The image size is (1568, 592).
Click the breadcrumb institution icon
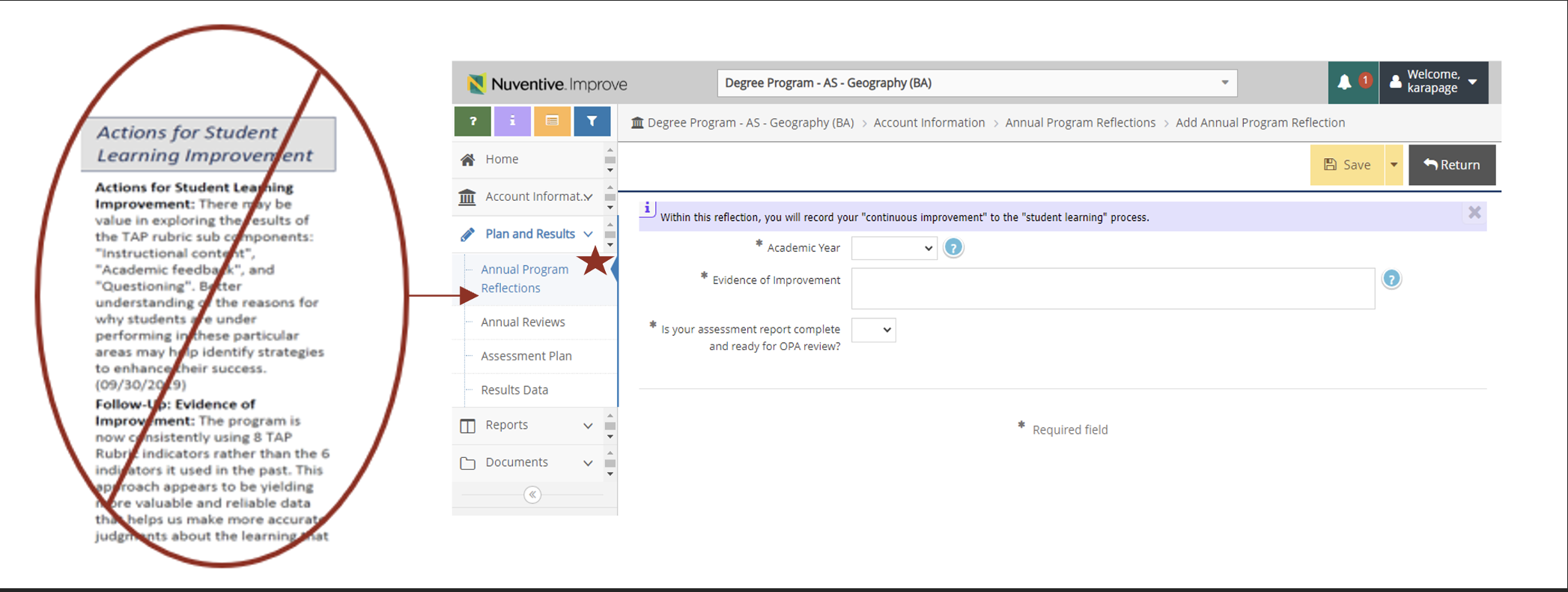click(x=637, y=123)
